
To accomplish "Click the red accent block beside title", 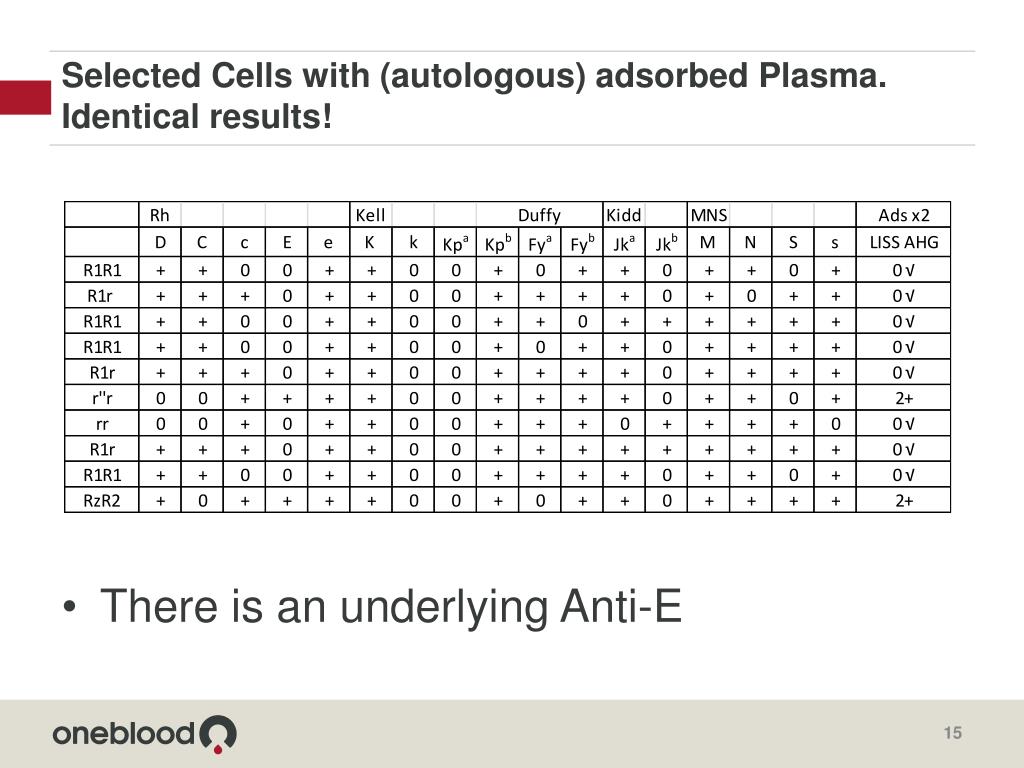I will tap(25, 97).
